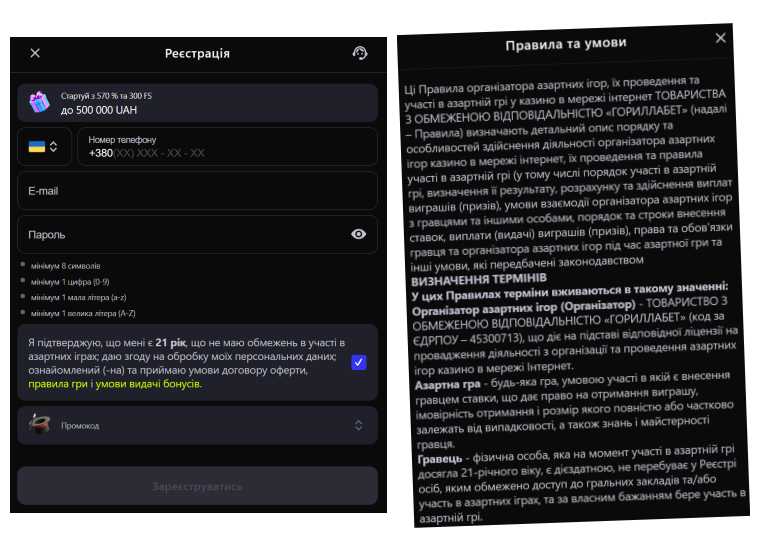
Task: Click the heading ВИЗНАЧЕННЯ ТЕРМІНІВ
Action: coord(479,280)
